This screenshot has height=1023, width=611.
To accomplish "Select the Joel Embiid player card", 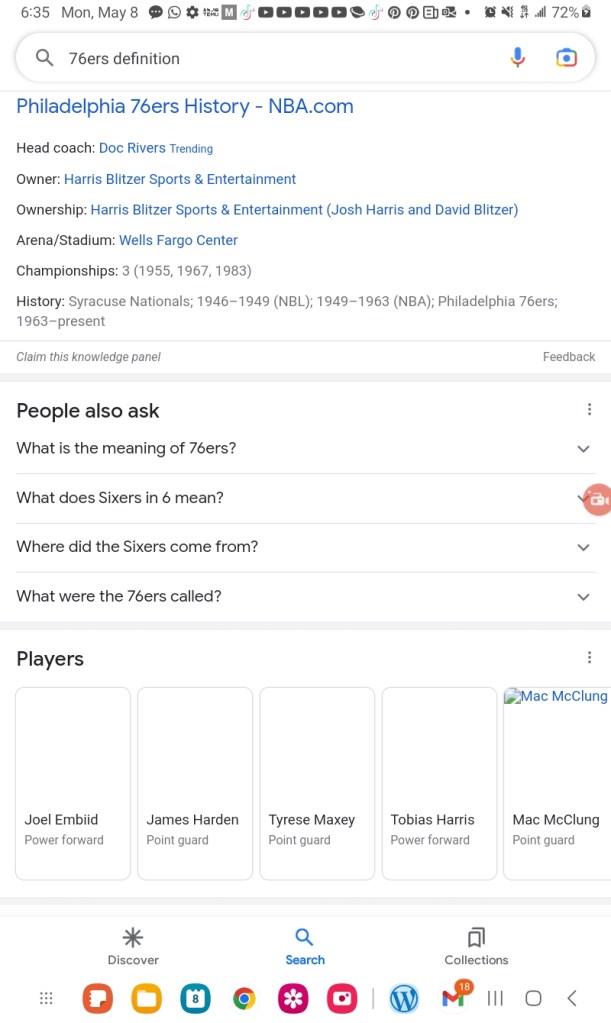I will [73, 783].
